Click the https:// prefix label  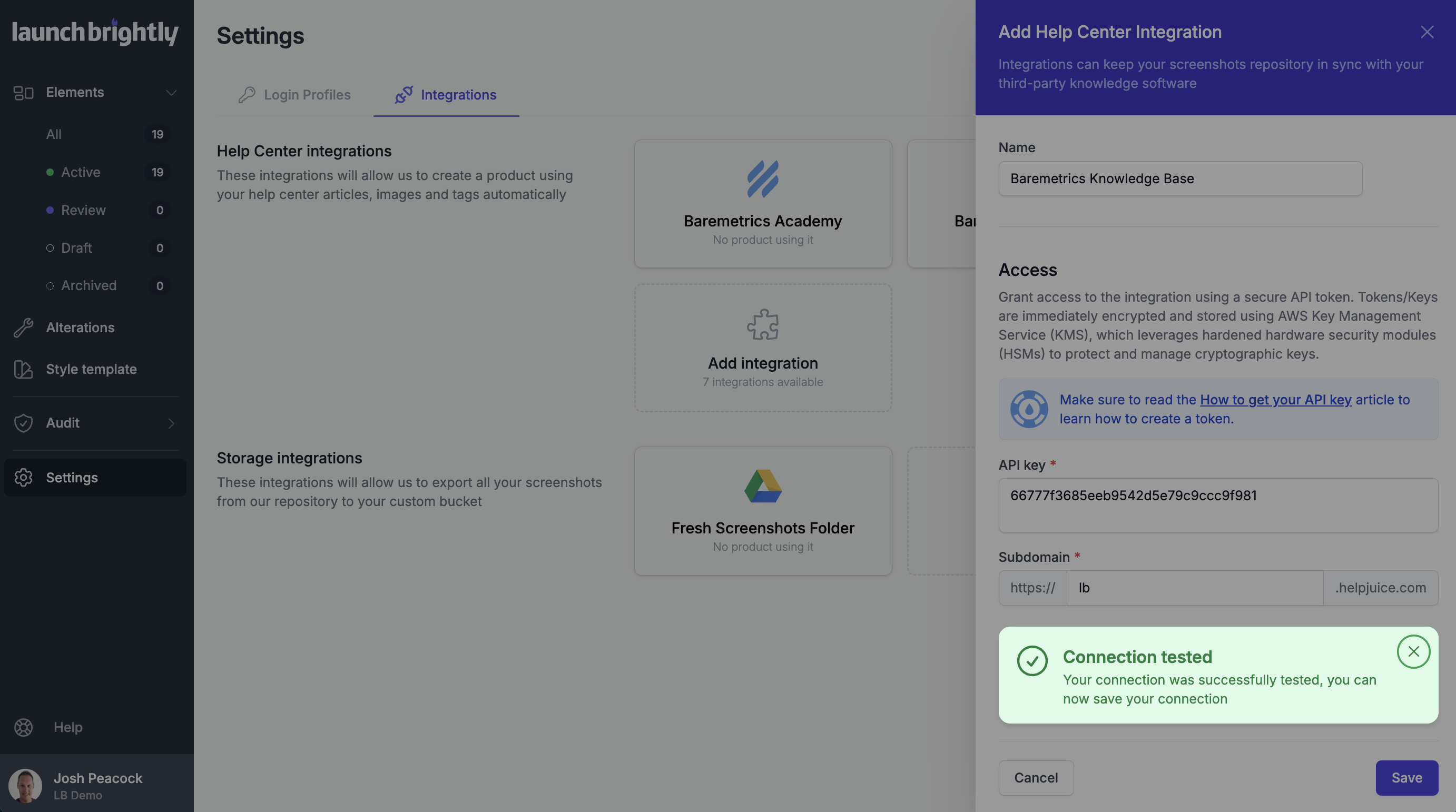coord(1032,588)
